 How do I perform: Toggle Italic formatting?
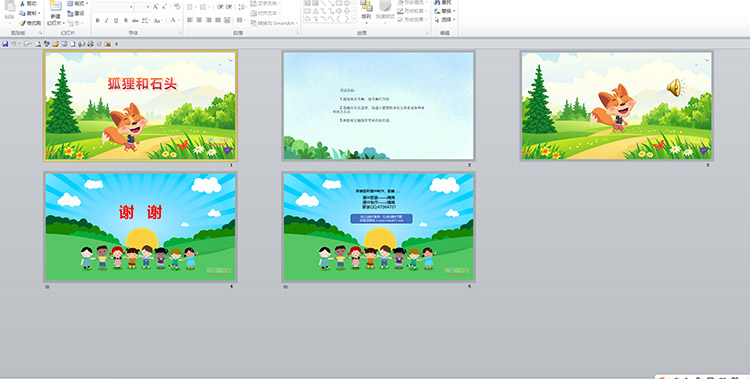(x=107, y=20)
